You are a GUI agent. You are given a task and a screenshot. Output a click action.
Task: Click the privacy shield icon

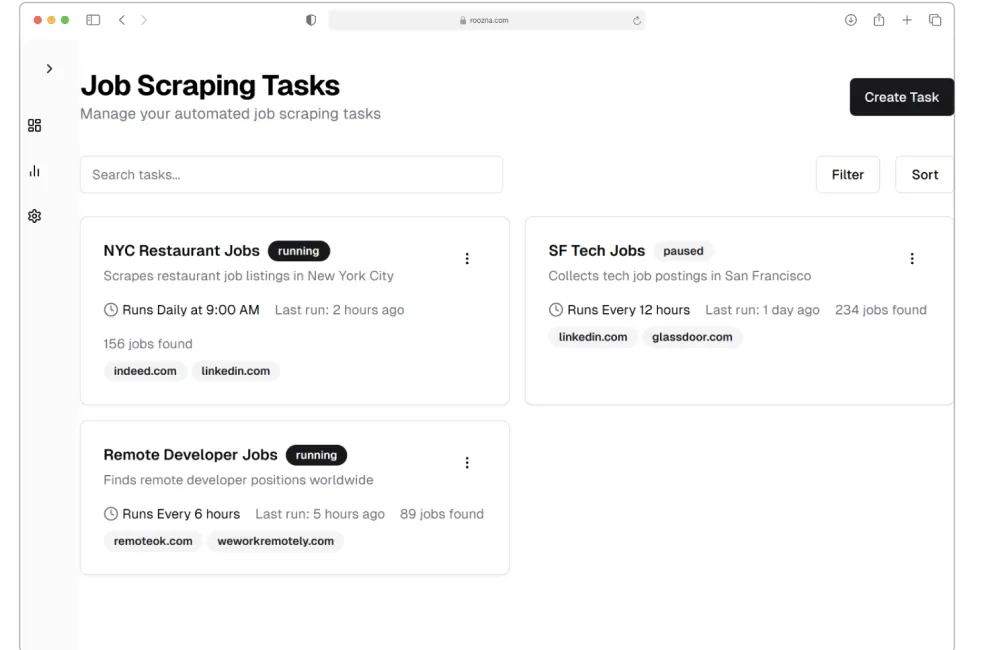point(311,20)
